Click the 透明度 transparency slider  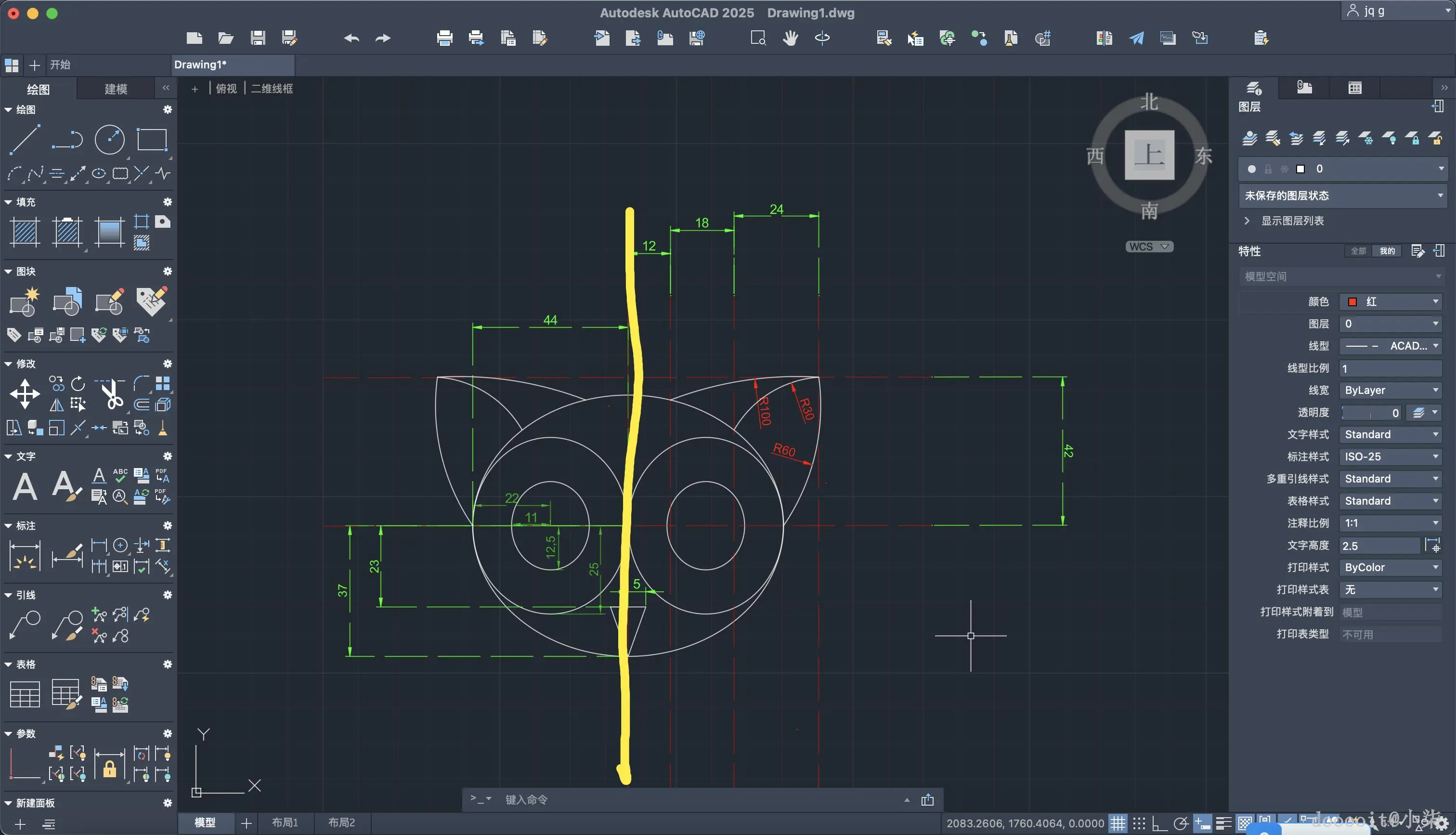coord(1370,413)
